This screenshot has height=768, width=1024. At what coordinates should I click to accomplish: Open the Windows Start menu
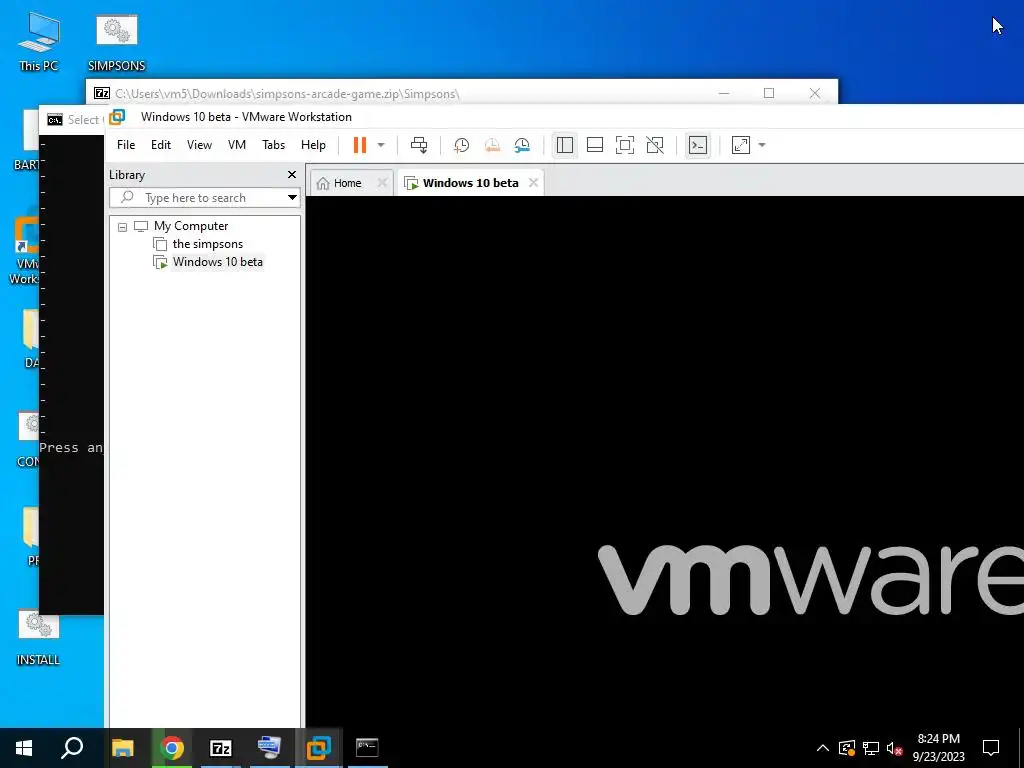click(24, 748)
